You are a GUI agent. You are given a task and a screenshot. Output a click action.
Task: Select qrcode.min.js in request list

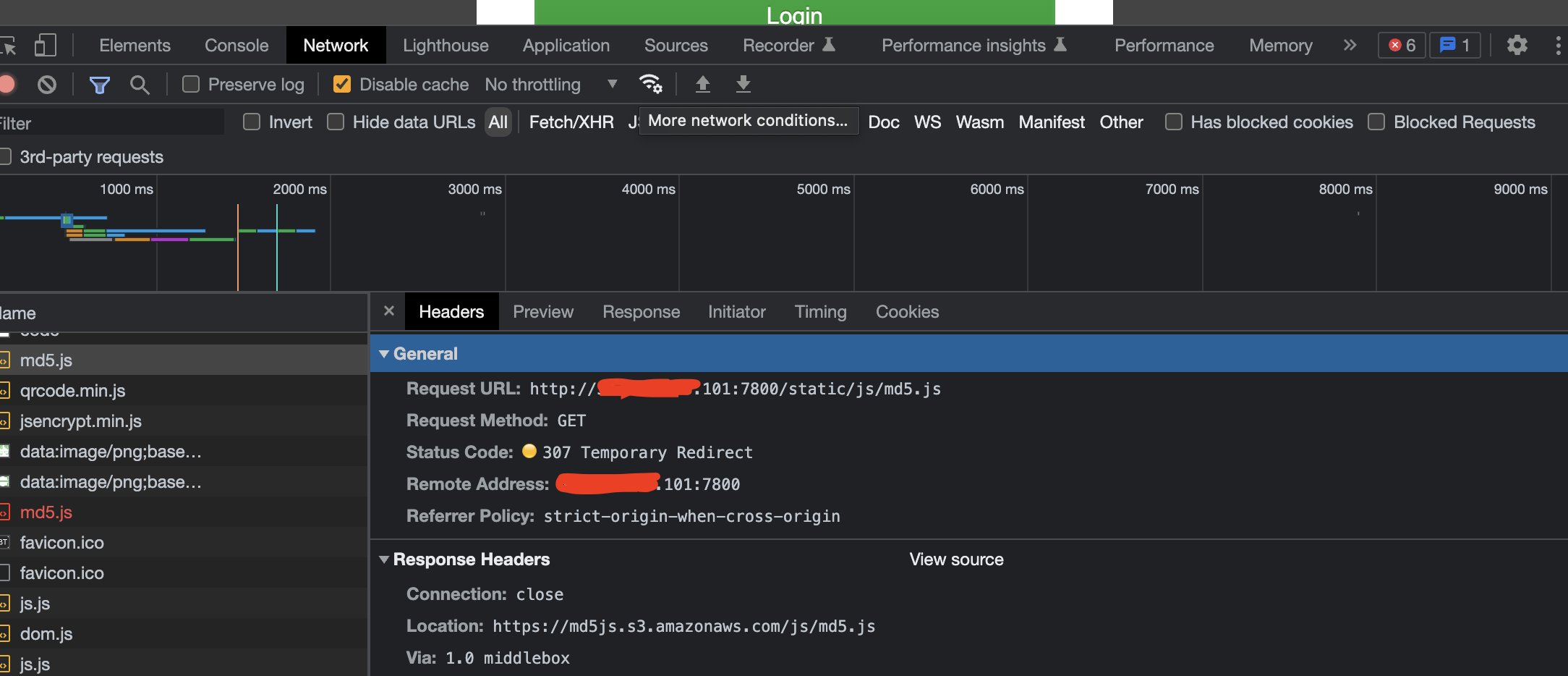click(72, 391)
